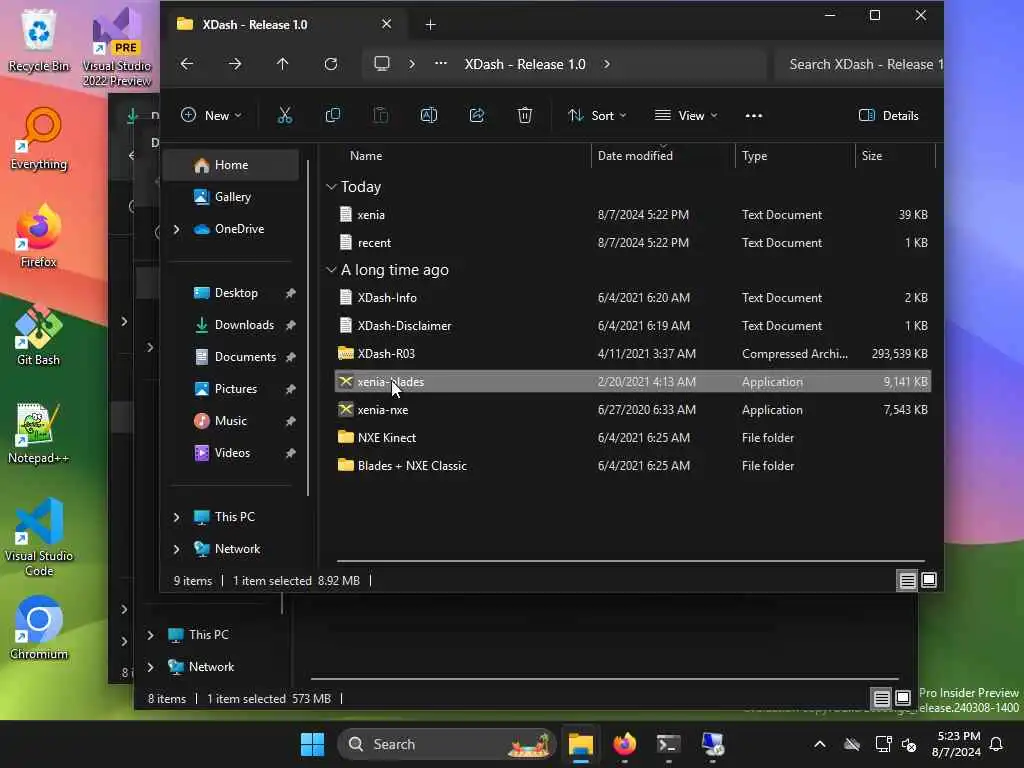Click the Share icon in toolbar
The image size is (1024, 768).
pos(477,116)
